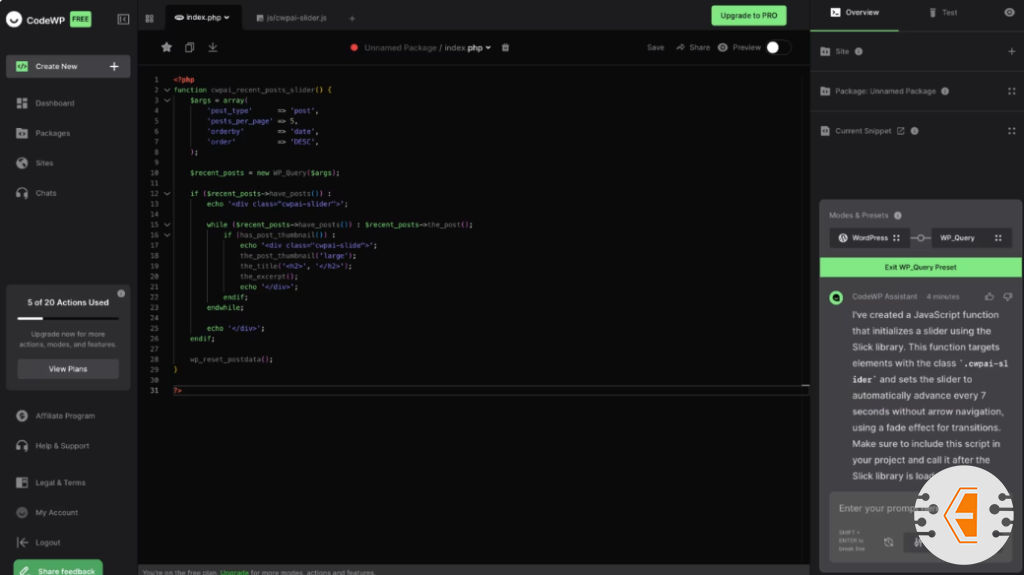Click the Upgrade to PRO button

[748, 15]
